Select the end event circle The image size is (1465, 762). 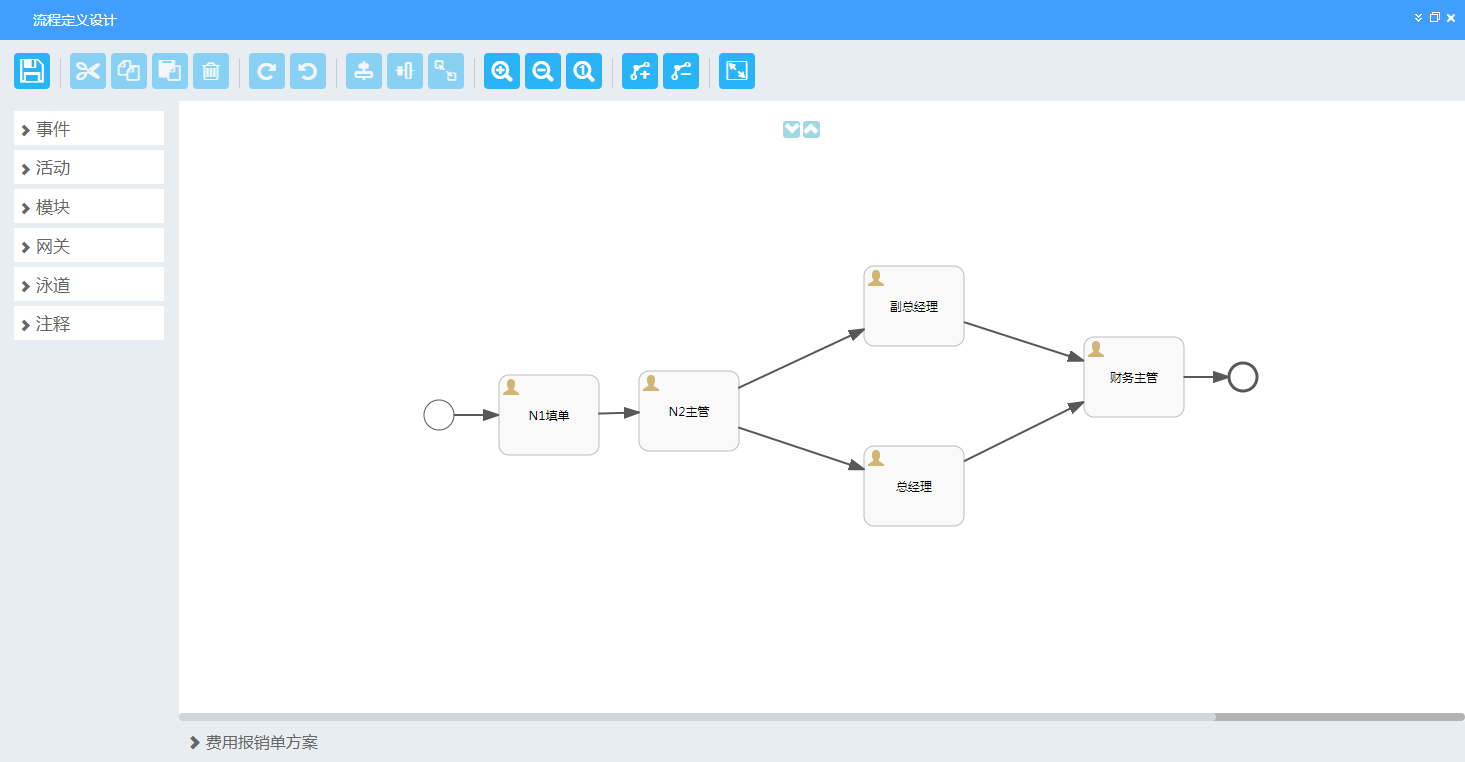click(x=1243, y=377)
